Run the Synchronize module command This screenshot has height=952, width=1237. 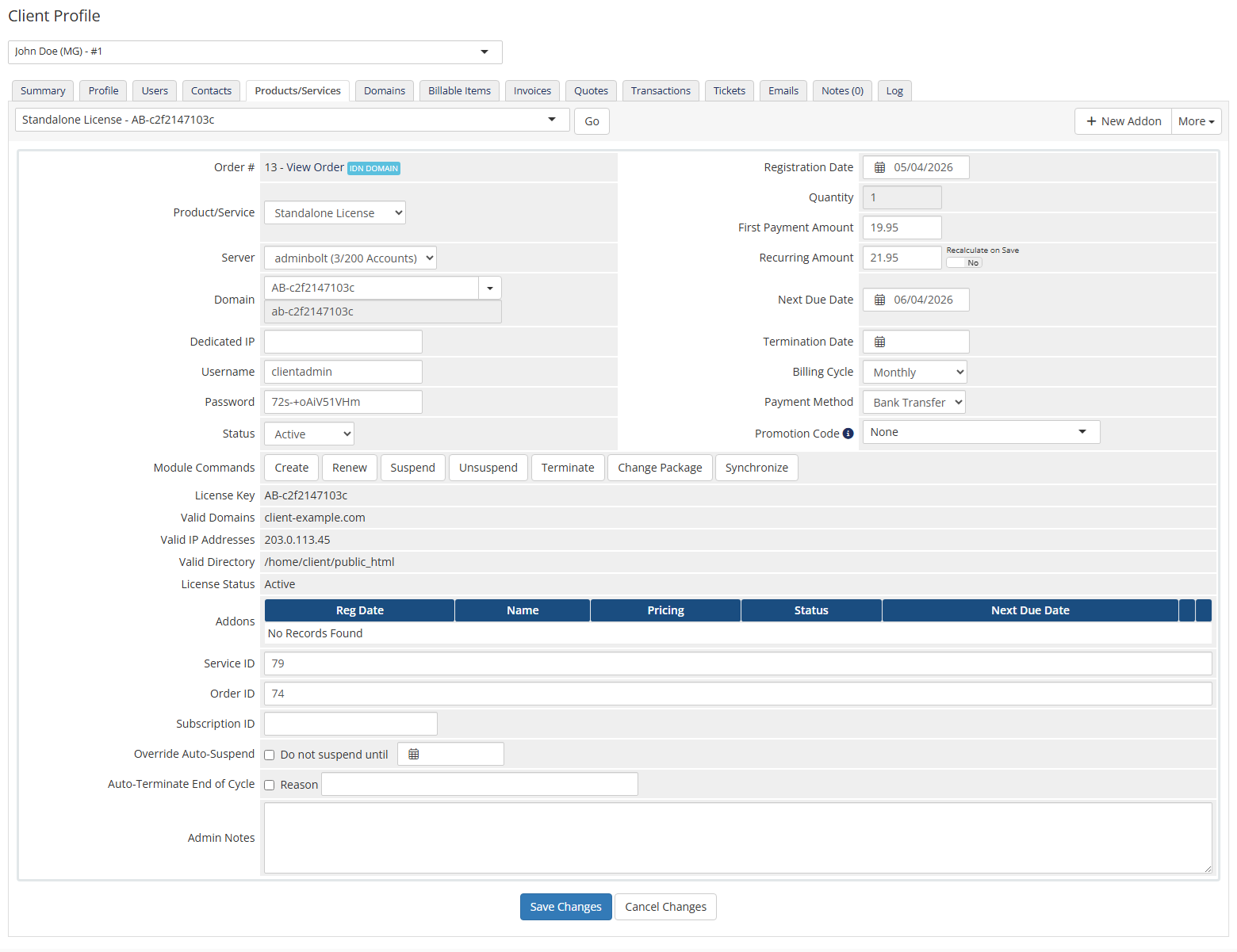click(x=756, y=468)
